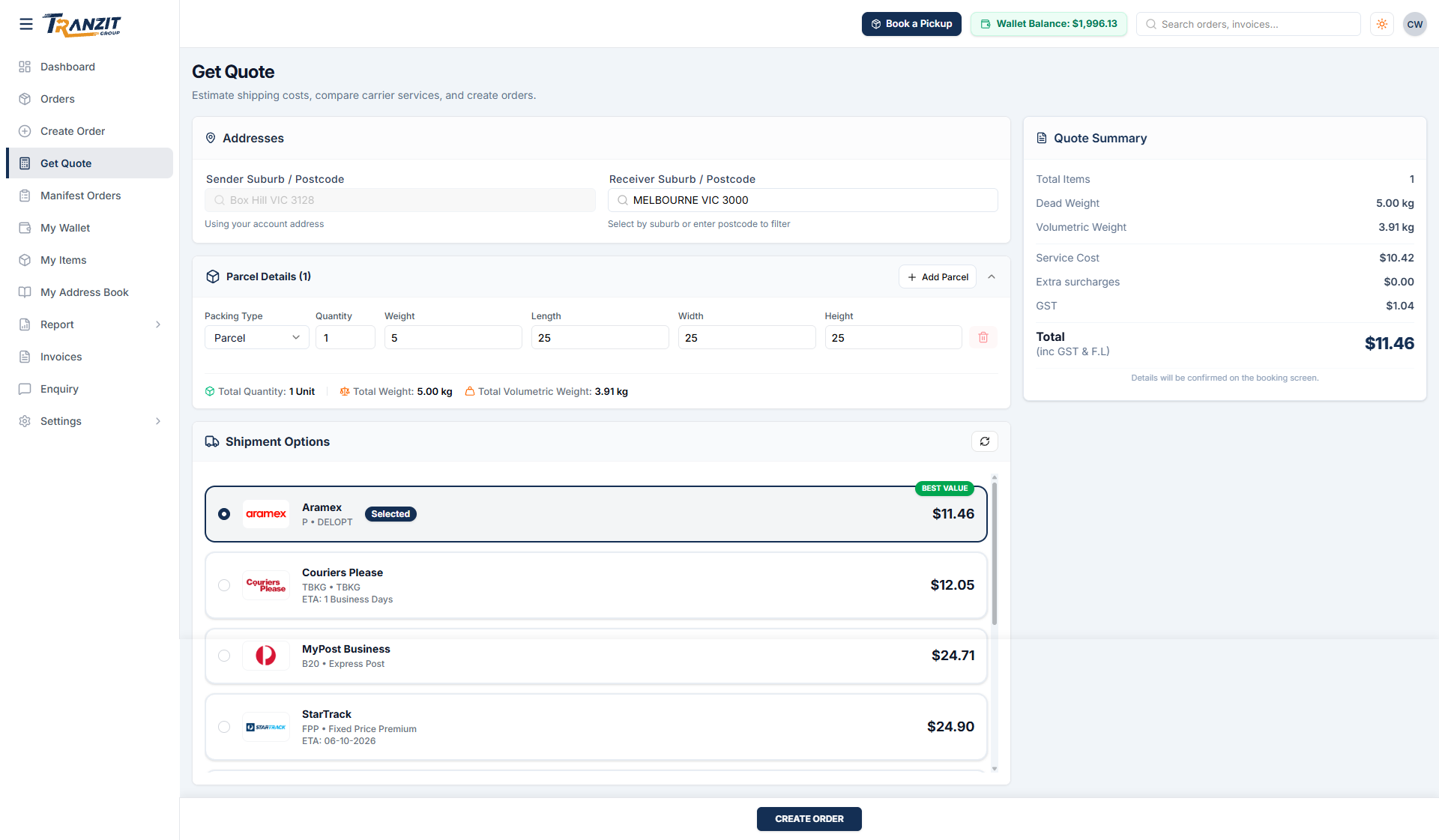Click the MyPost Business Australia Post logo
The image size is (1439, 840).
coord(266,656)
